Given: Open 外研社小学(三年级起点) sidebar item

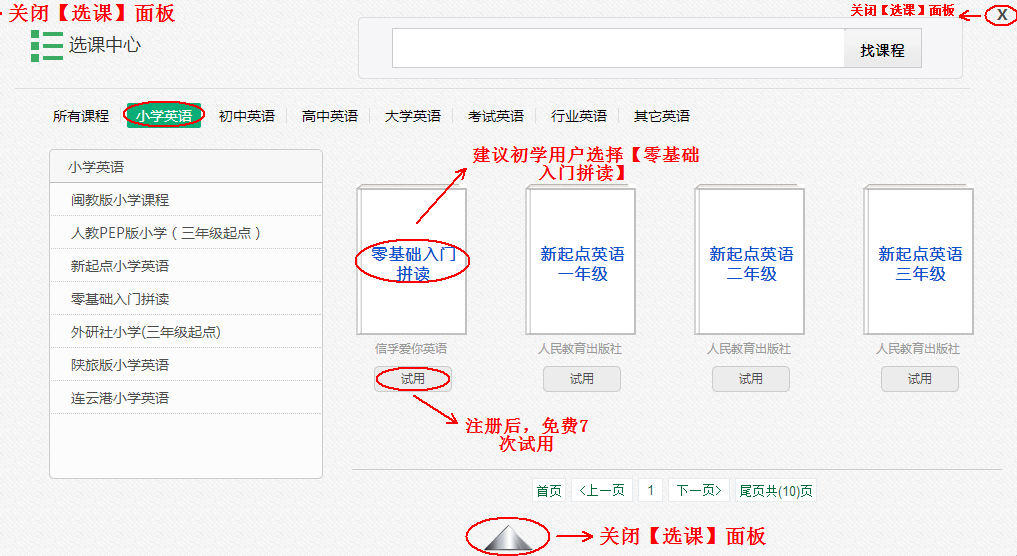Looking at the screenshot, I should coord(146,332).
